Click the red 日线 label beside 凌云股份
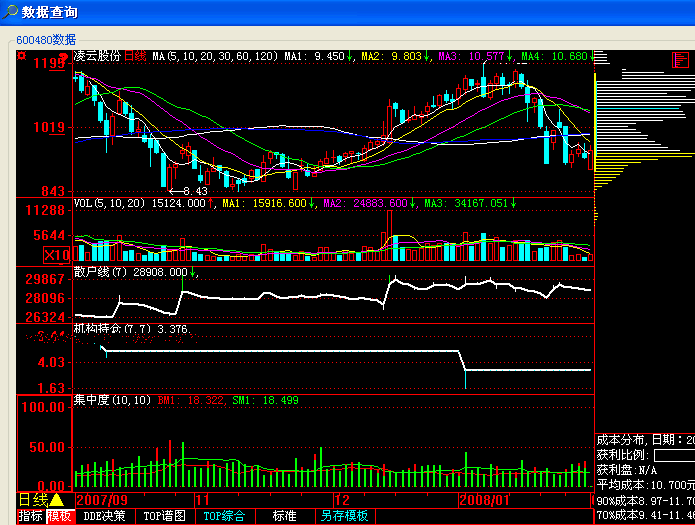 tap(135, 57)
